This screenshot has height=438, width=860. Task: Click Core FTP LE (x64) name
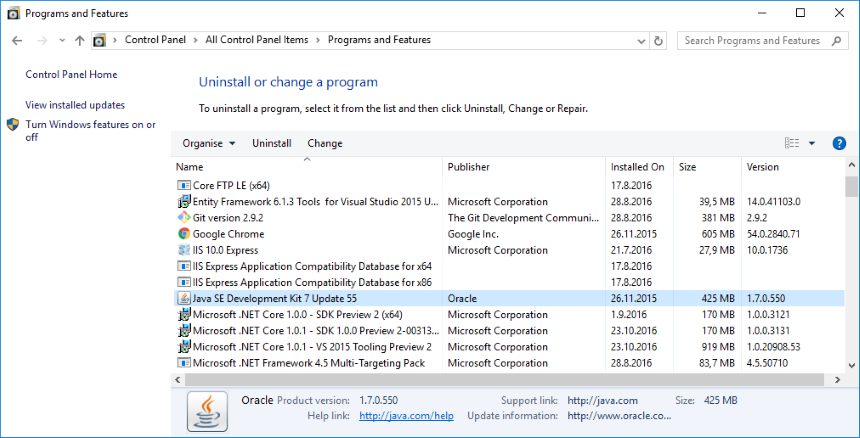(x=231, y=186)
